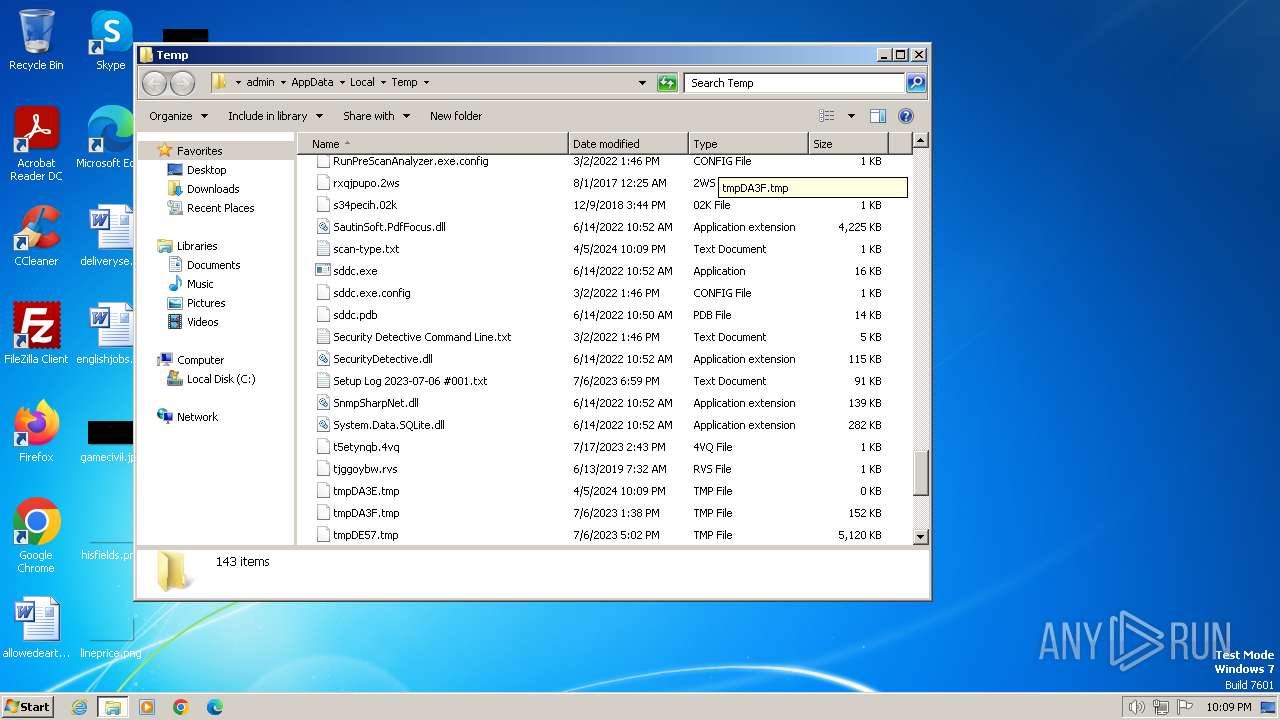Open the Organize dropdown menu
This screenshot has width=1280, height=720.
pyautogui.click(x=178, y=116)
